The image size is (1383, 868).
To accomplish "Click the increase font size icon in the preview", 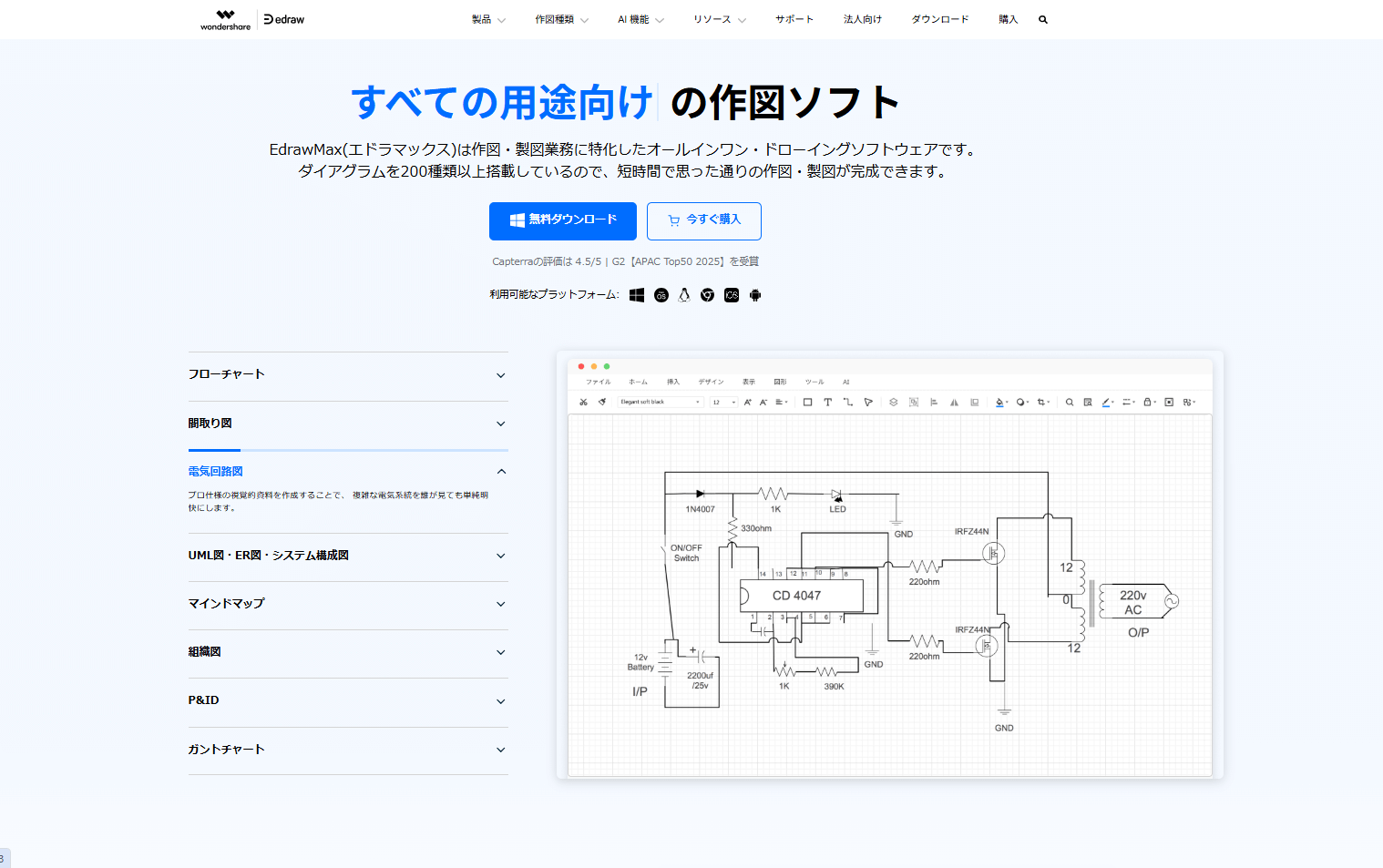I will [x=748, y=402].
